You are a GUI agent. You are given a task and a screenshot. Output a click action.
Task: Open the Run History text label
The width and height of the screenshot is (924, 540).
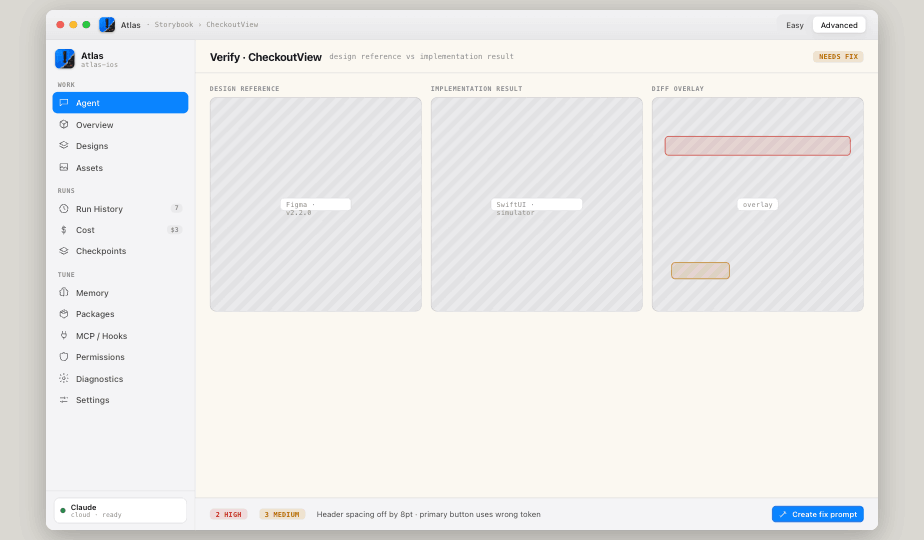click(x=99, y=209)
